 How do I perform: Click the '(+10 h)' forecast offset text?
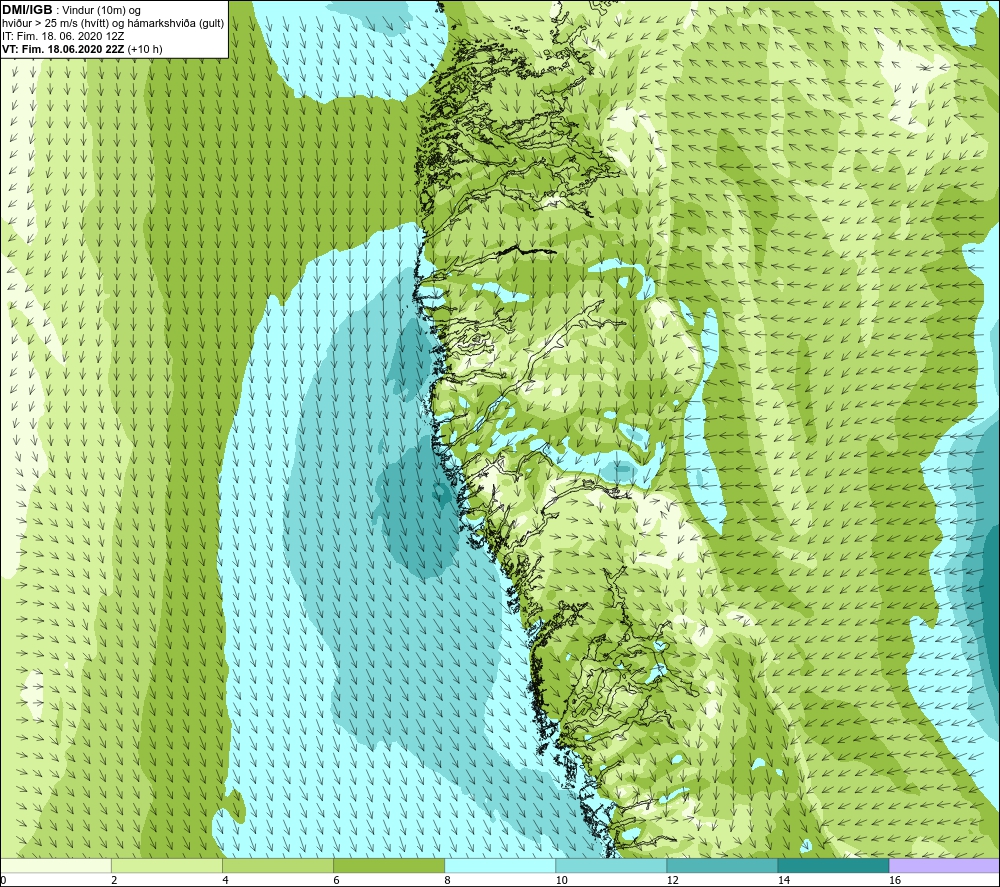click(145, 49)
